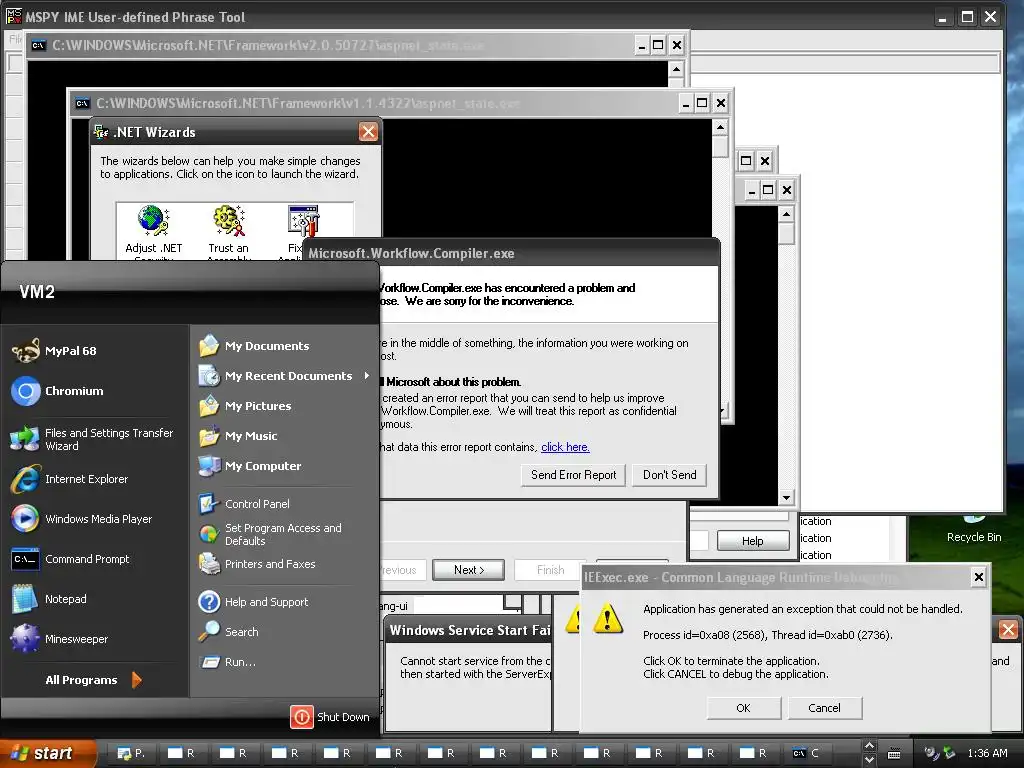The image size is (1024, 768).
Task: Click the taskbar scroll-down arrow
Action: 869,761
